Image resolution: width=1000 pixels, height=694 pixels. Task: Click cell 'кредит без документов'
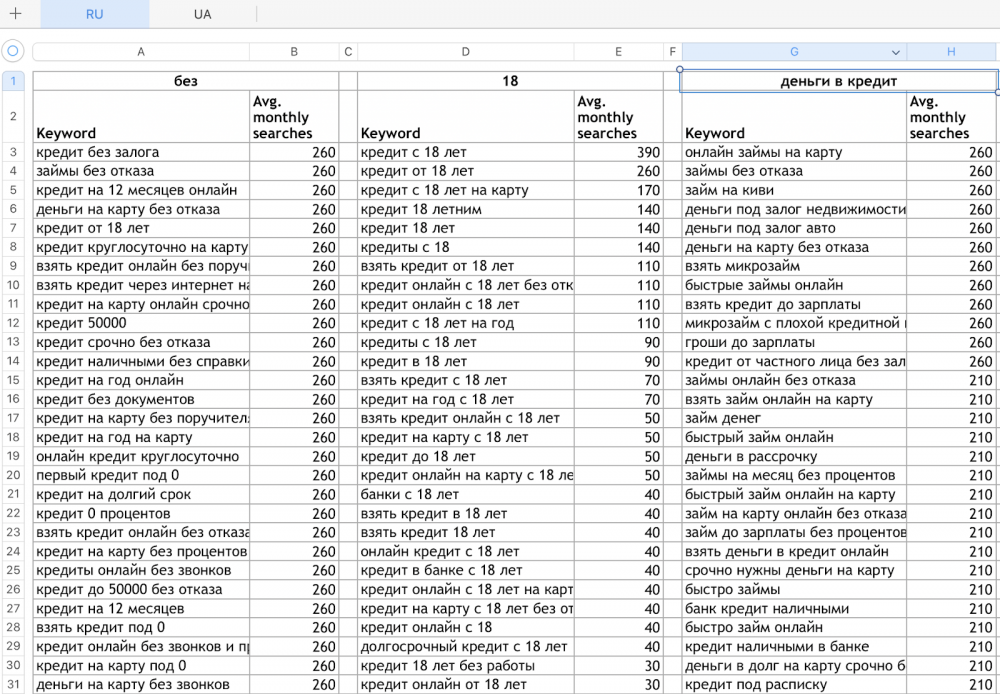coord(141,399)
